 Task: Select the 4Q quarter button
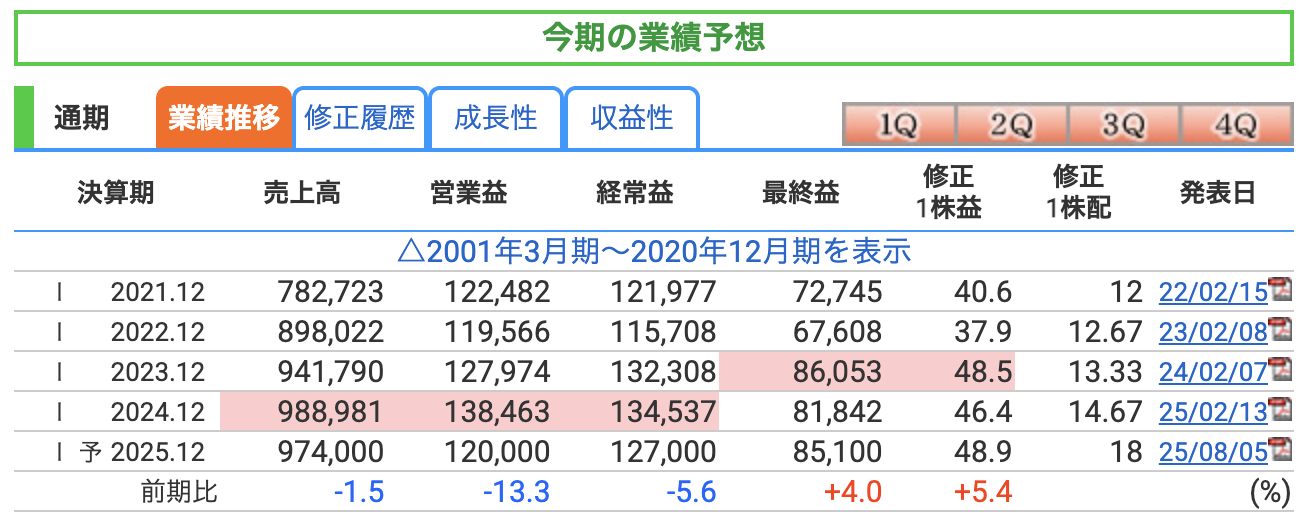[1235, 125]
